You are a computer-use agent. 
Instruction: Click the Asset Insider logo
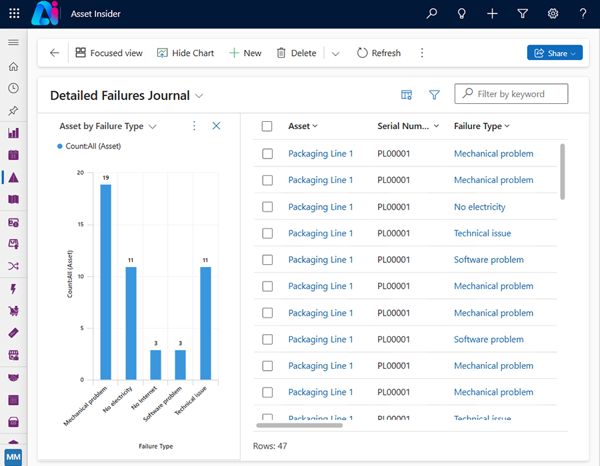(x=46, y=13)
